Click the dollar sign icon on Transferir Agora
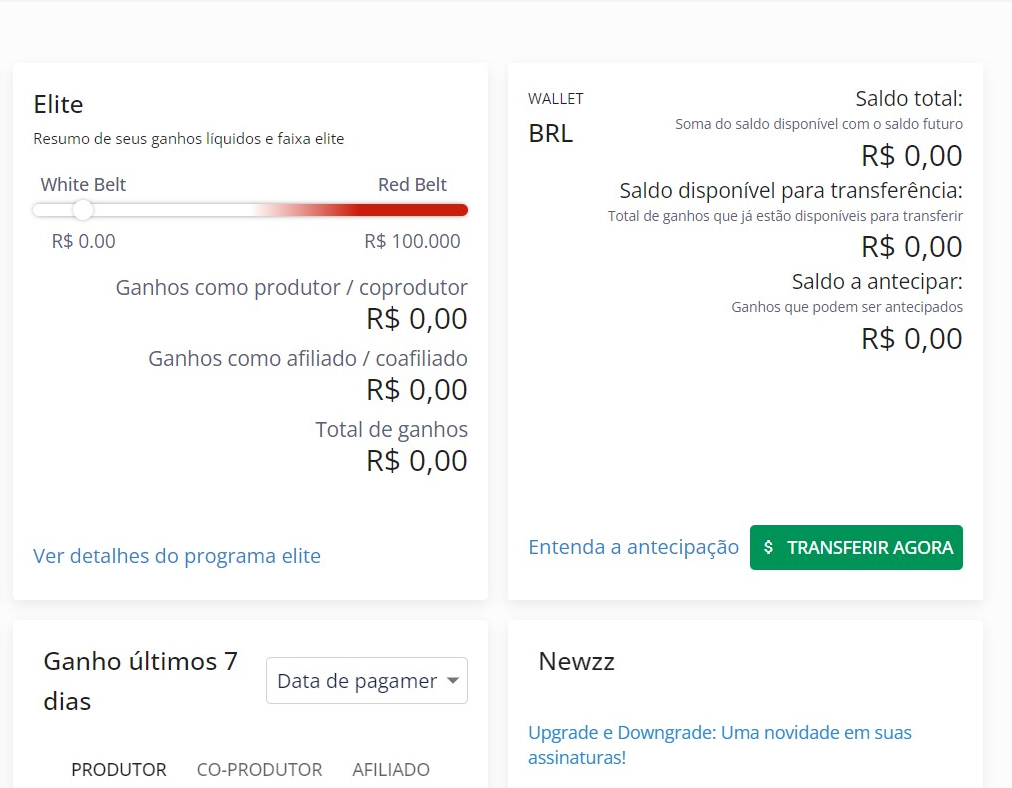The width and height of the screenshot is (1012, 788). tap(768, 548)
